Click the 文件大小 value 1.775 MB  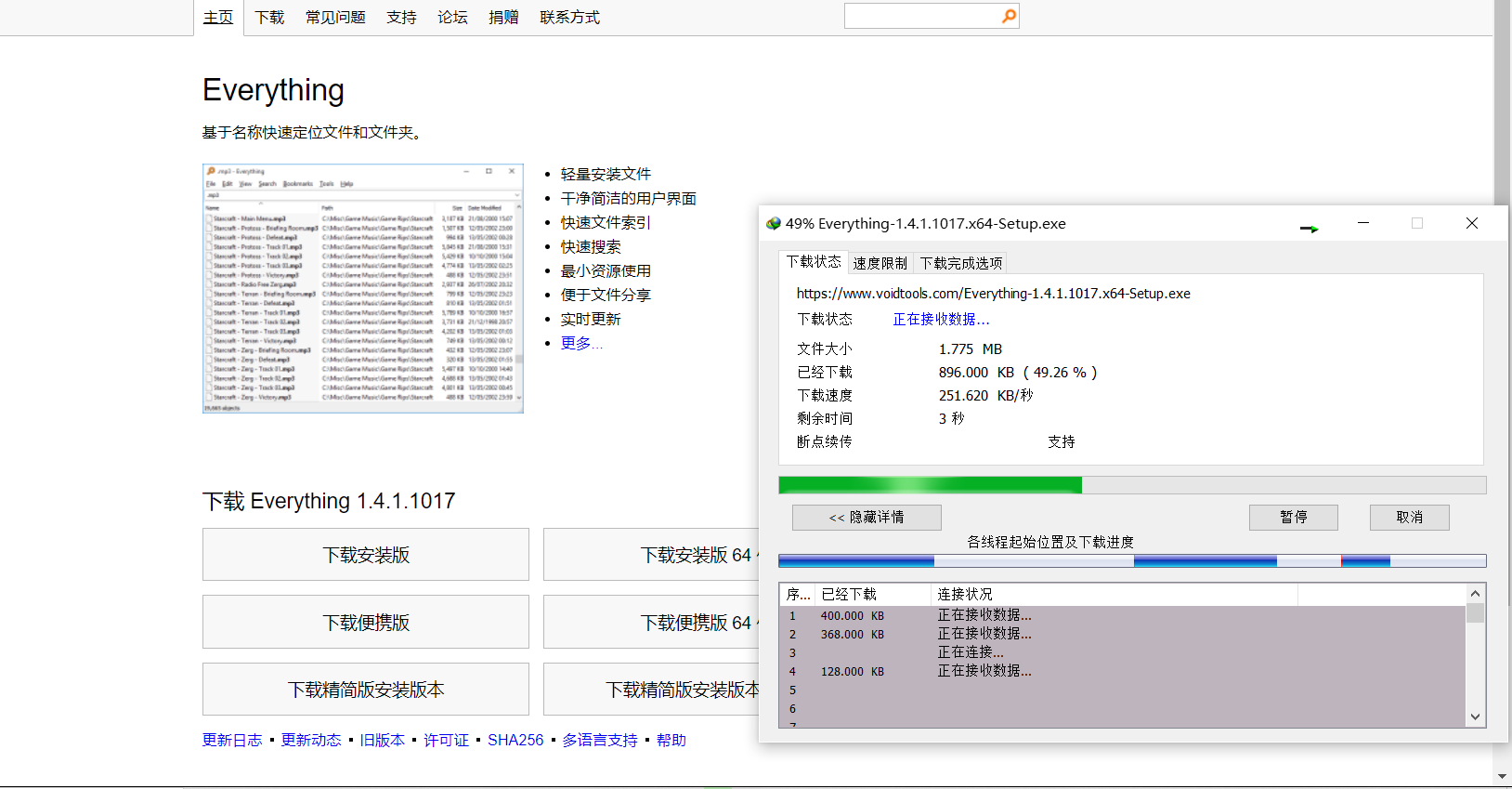971,348
